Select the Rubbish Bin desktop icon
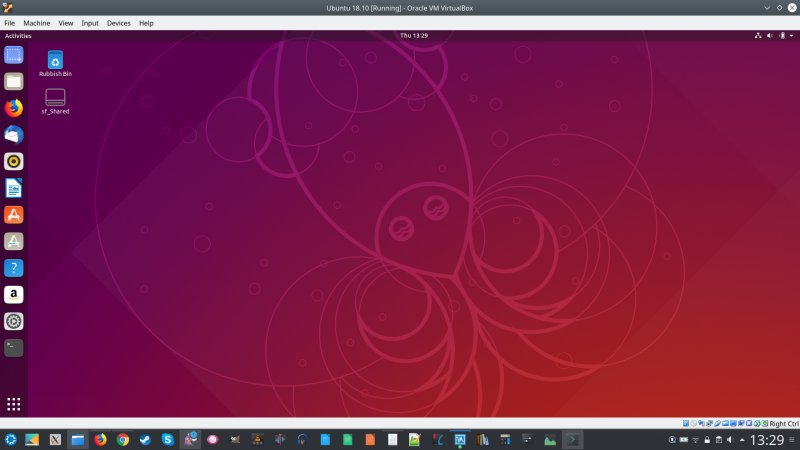 [x=55, y=64]
